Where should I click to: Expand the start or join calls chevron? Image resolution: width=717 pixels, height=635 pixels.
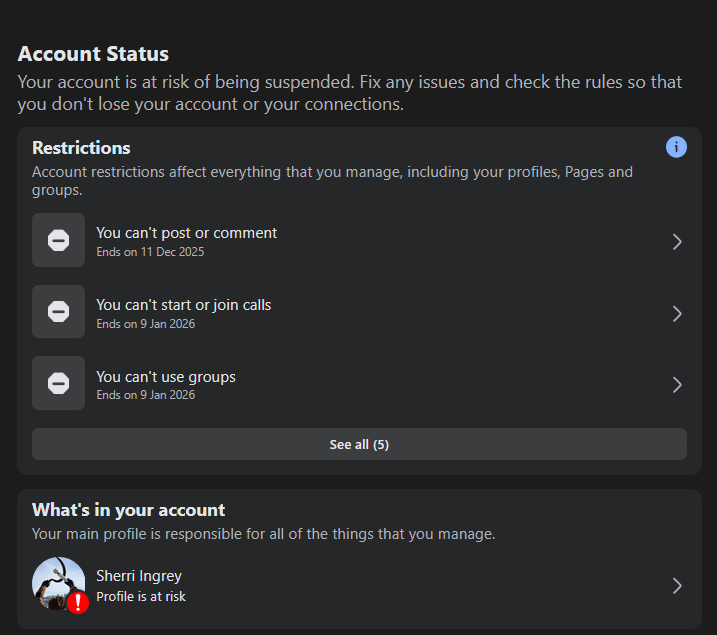[677, 313]
